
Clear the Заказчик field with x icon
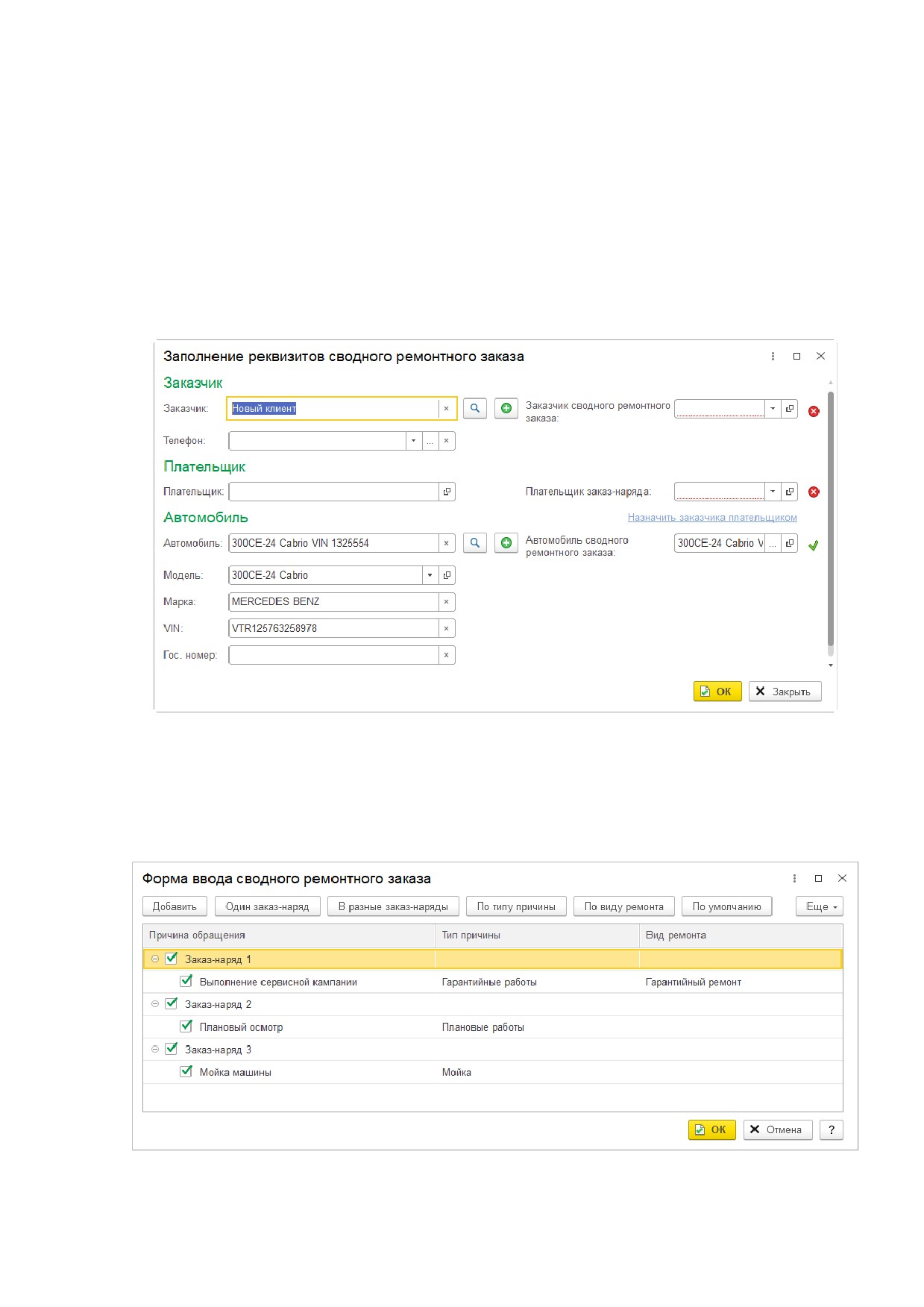(x=446, y=409)
